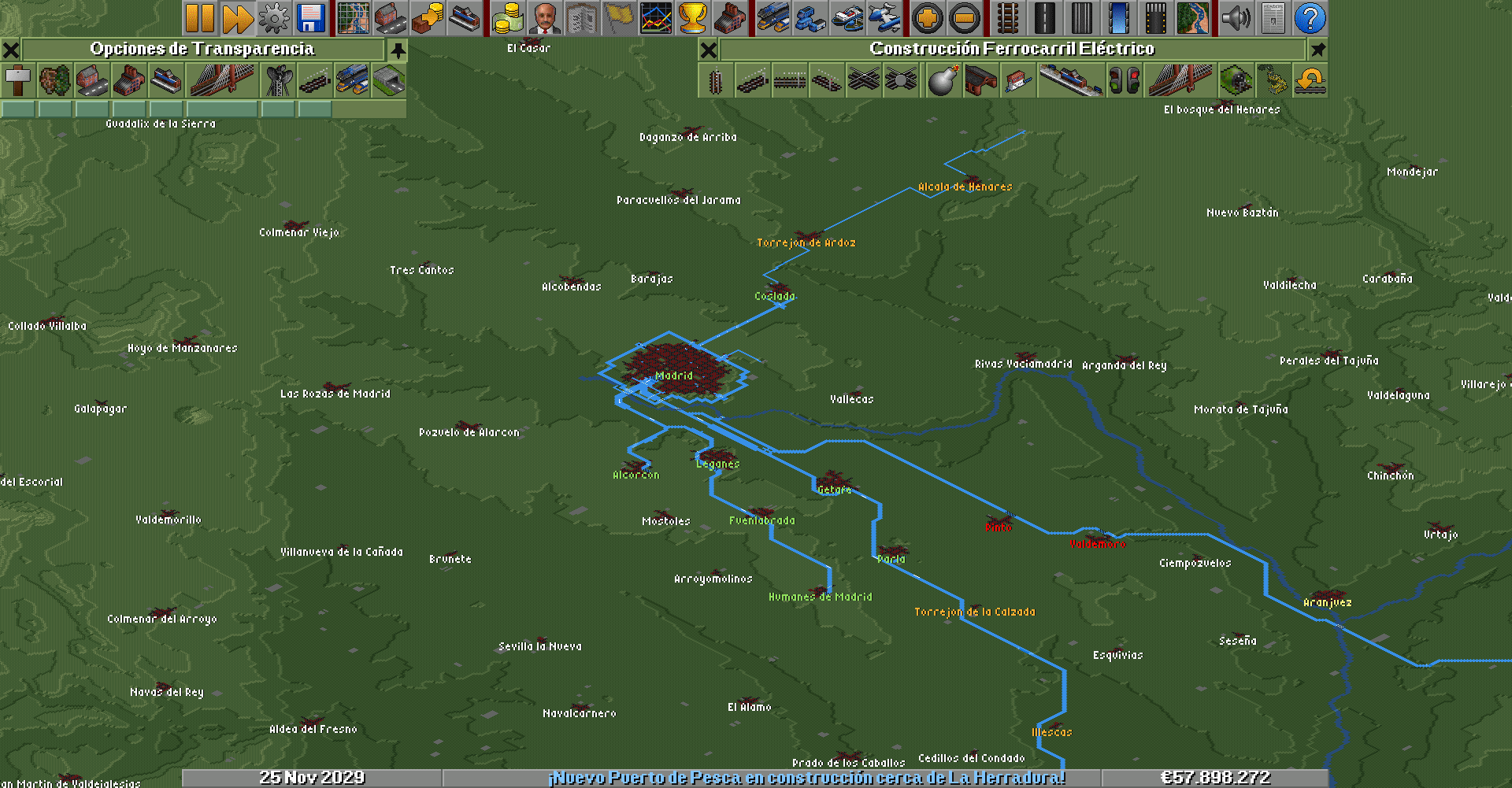Toggle transparency for tunnels
Viewport: 1512px width, 788px height.
click(388, 80)
